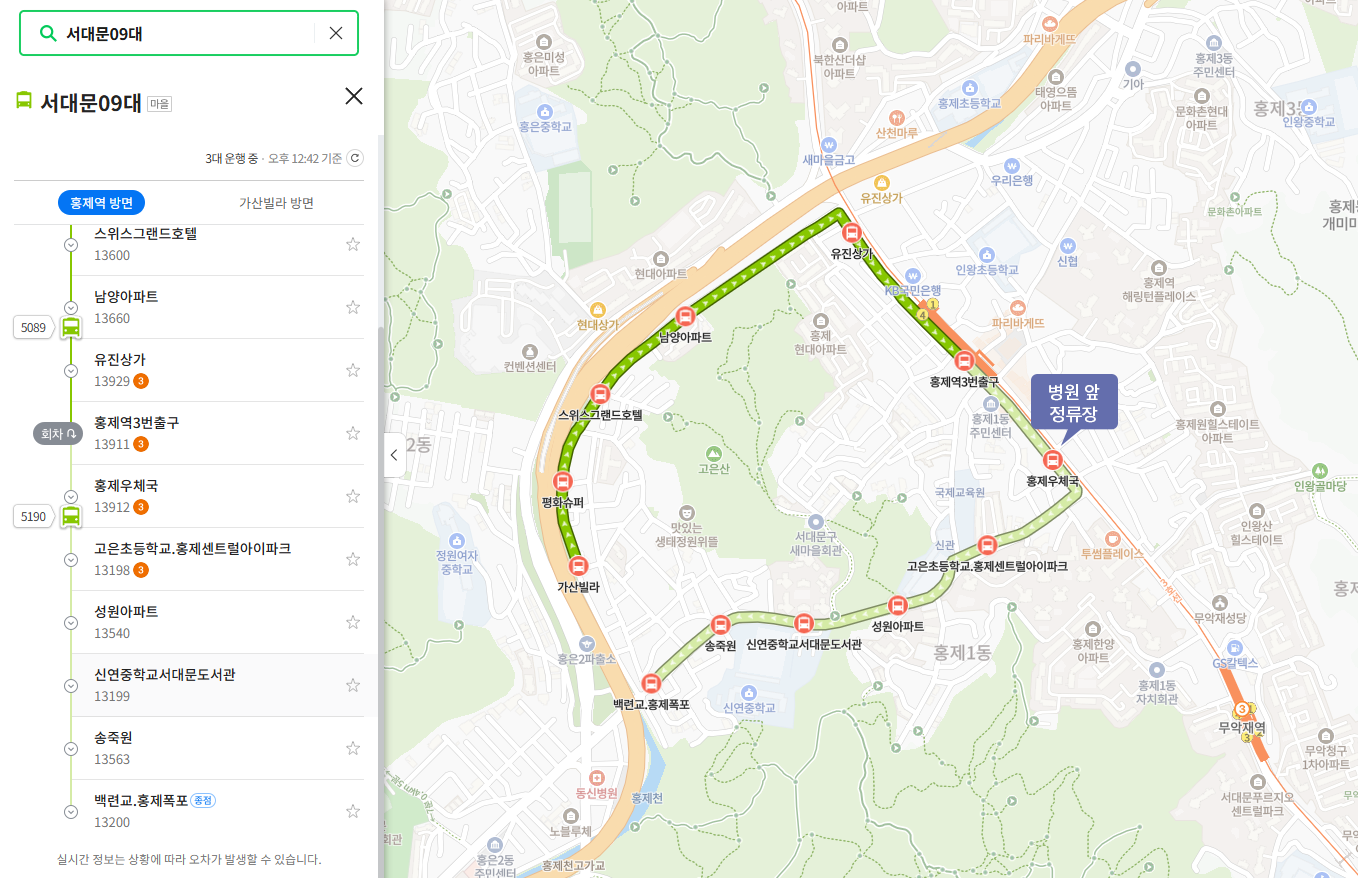This screenshot has height=878, width=1358.
Task: Expand the chevron next to 신연중학교서대문도서관
Action: pyautogui.click(x=71, y=686)
